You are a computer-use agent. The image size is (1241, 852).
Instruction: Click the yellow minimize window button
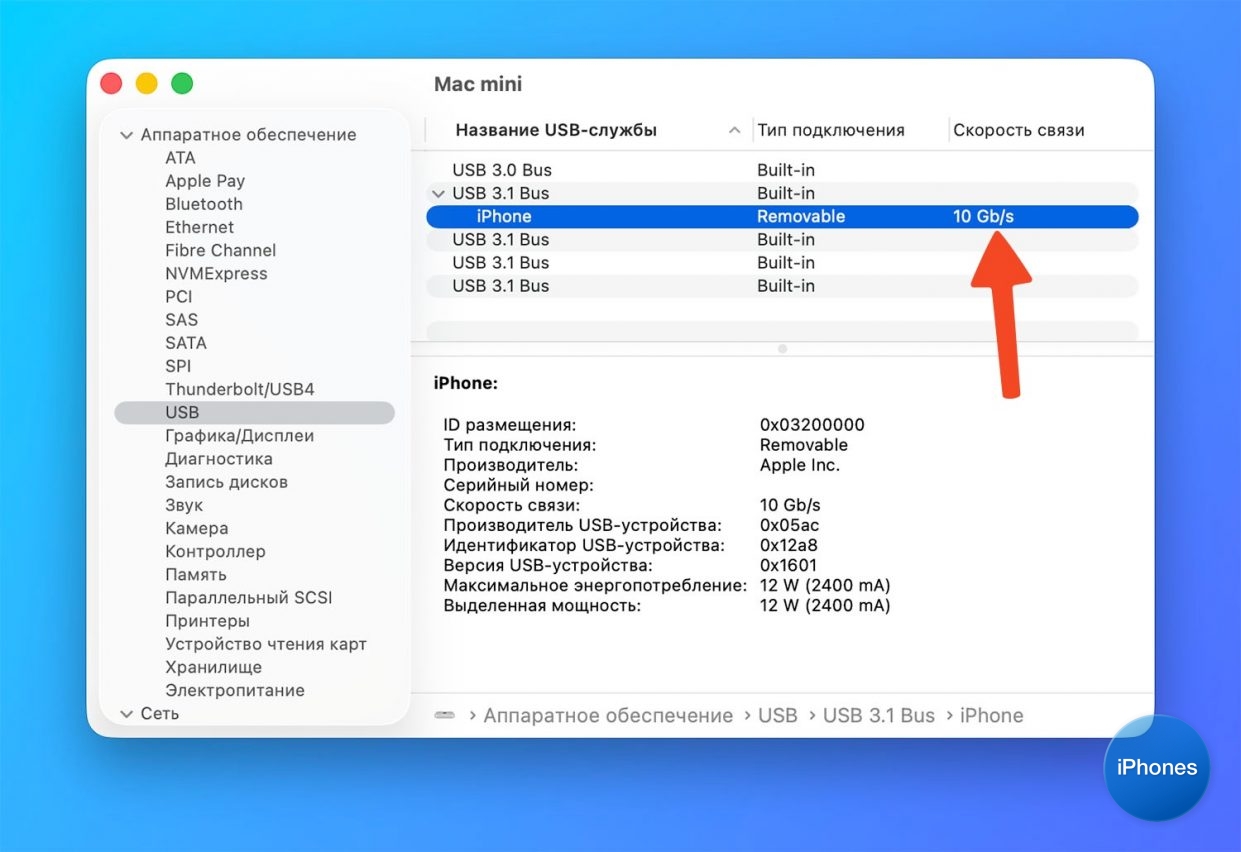[x=146, y=84]
